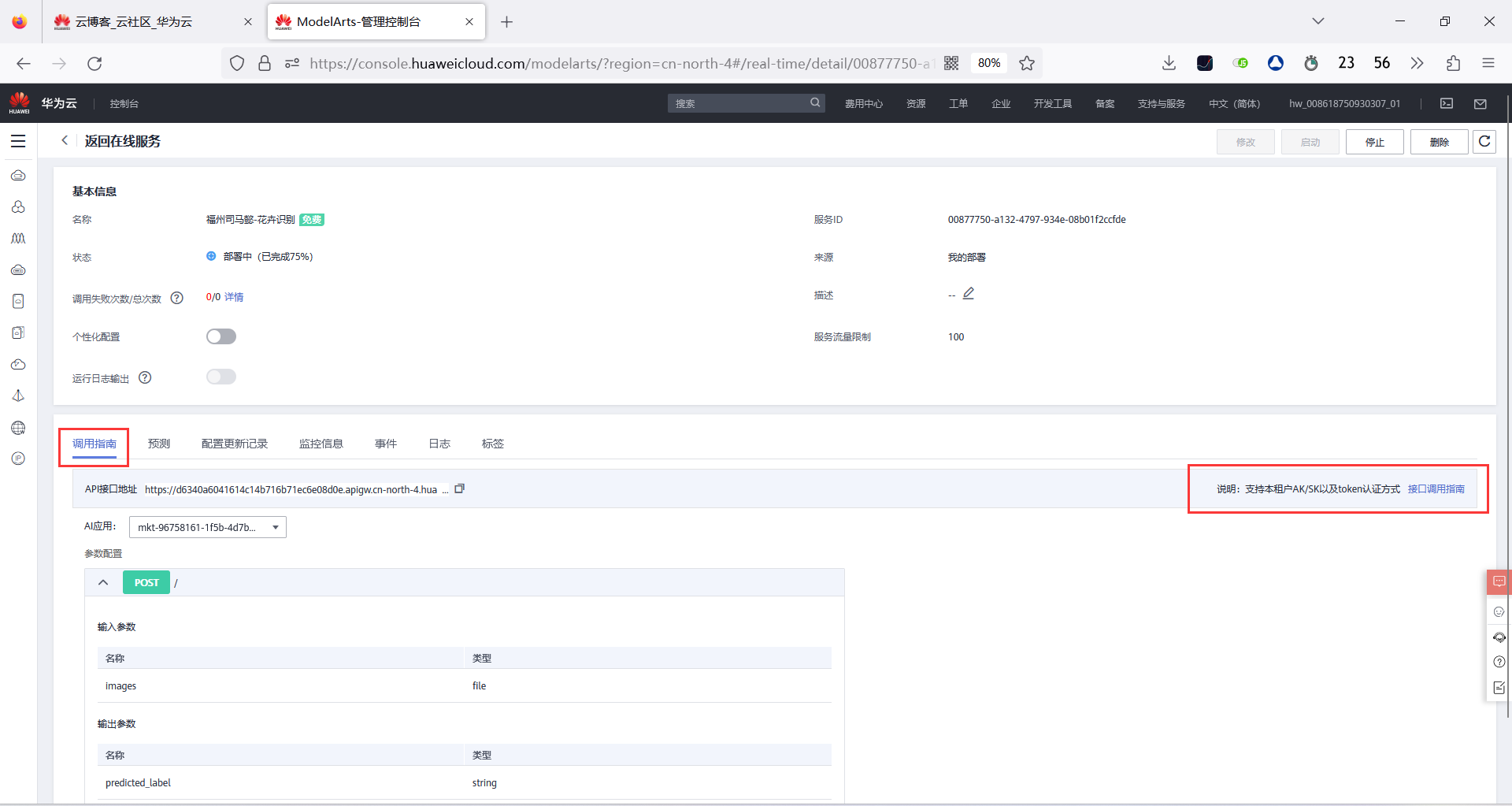Open the survey notepad icon on right edge

(x=1499, y=688)
